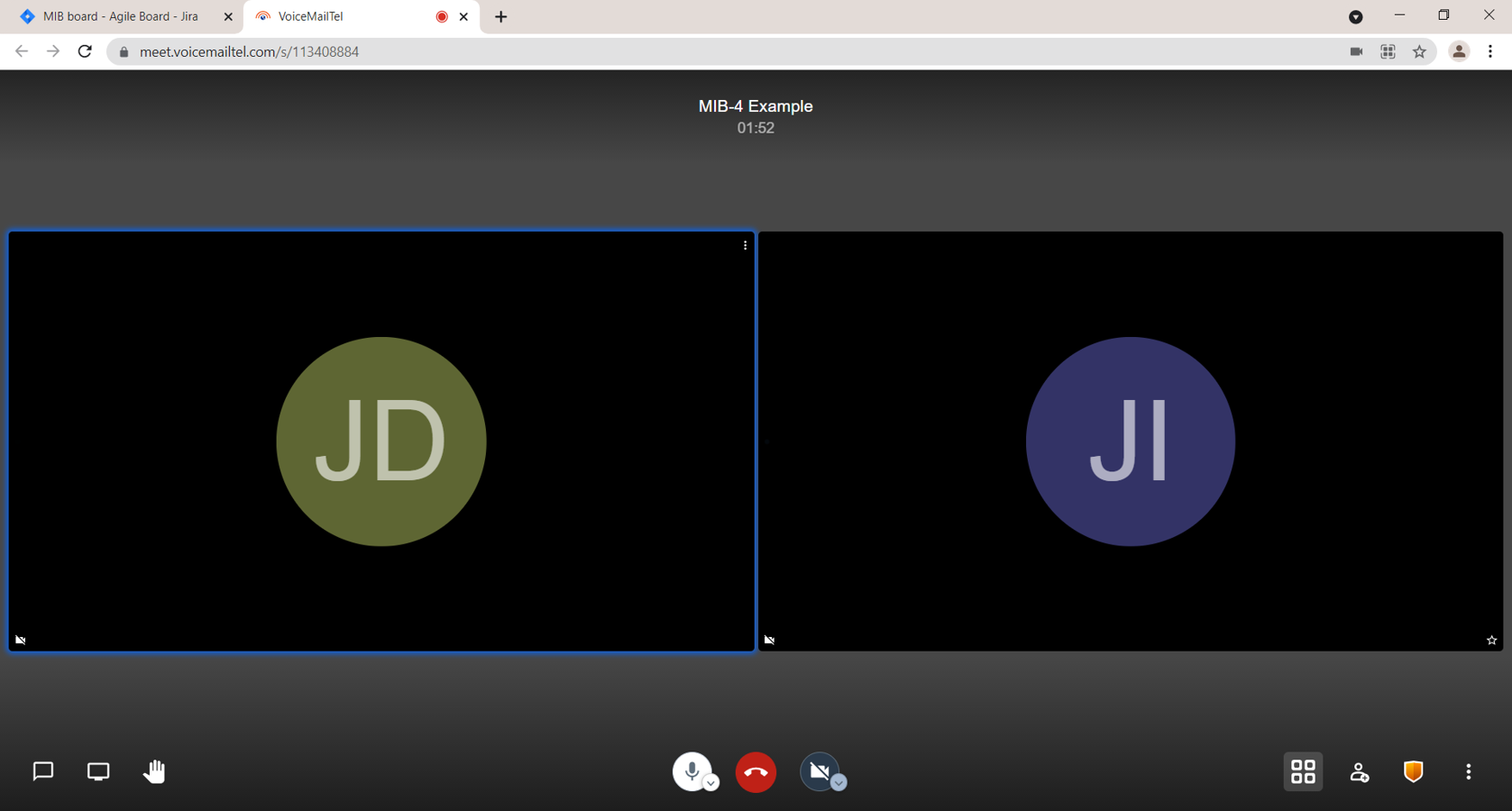This screenshot has height=811, width=1512.
Task: Open a new browser tab
Action: (x=501, y=16)
